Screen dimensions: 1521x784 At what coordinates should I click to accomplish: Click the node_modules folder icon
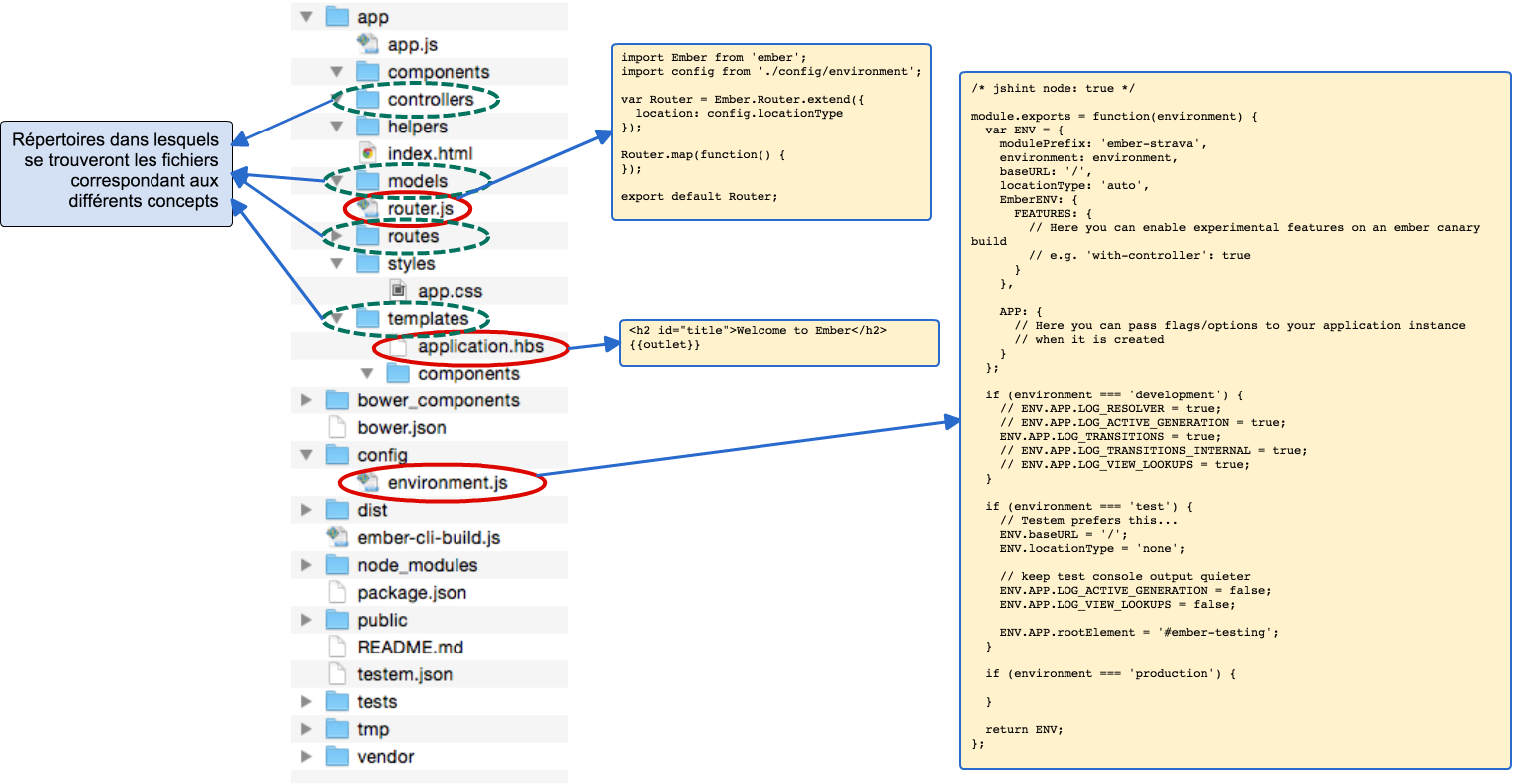[x=338, y=565]
